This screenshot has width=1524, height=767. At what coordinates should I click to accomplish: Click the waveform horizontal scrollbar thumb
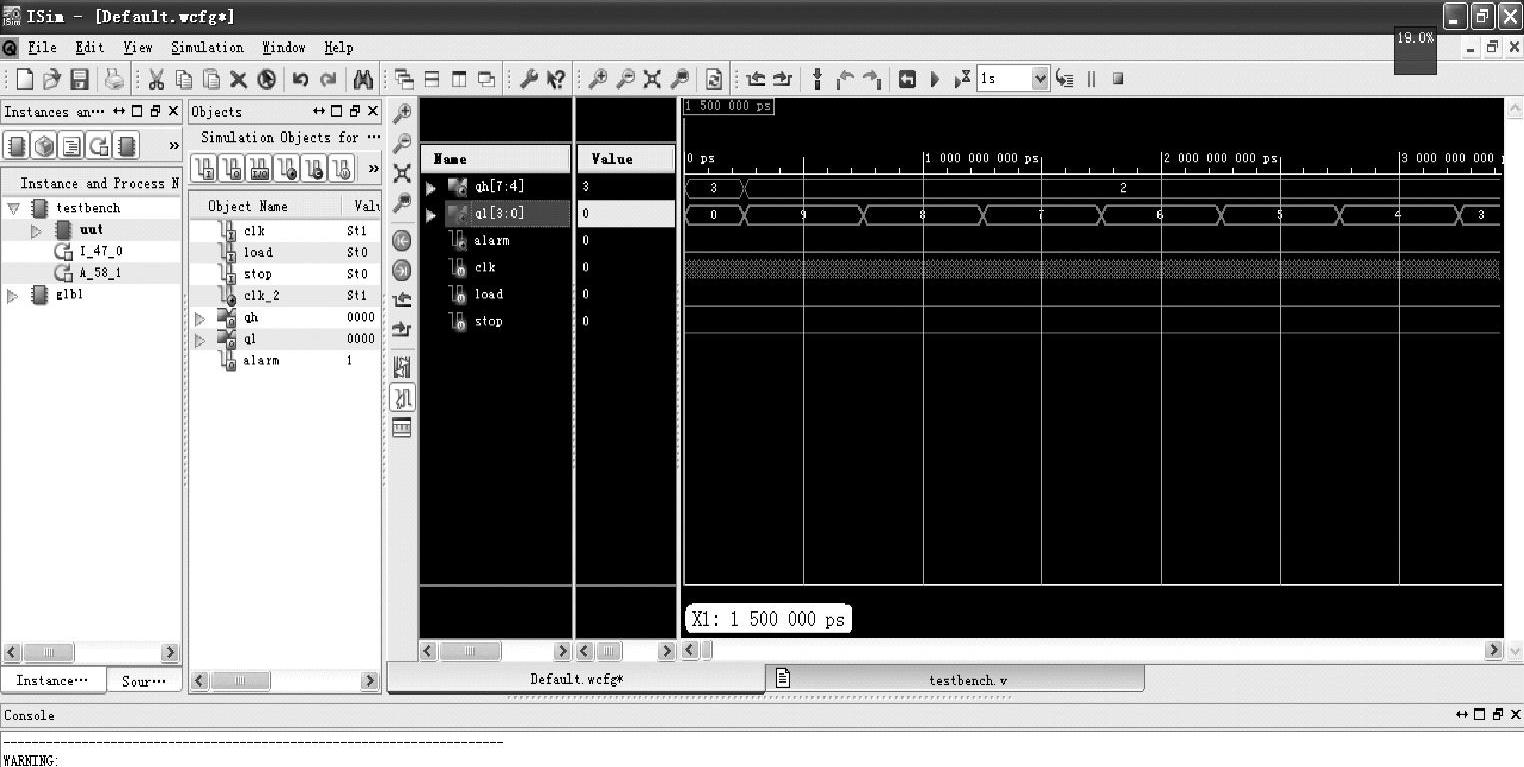(707, 650)
